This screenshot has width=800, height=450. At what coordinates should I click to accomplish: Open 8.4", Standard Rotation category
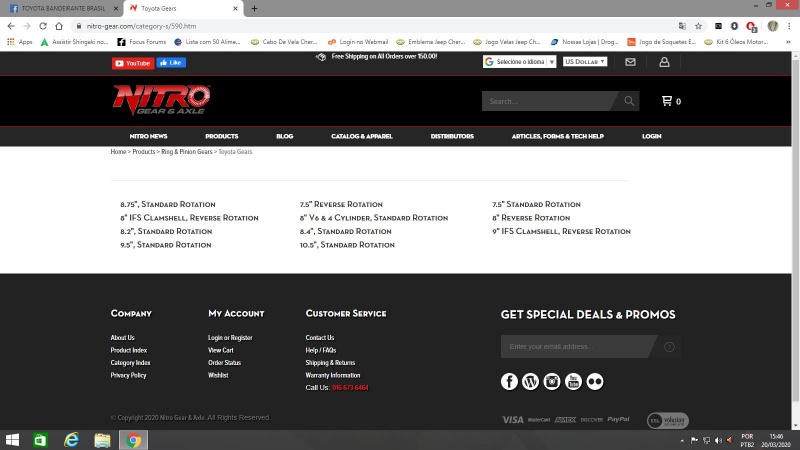pos(345,231)
